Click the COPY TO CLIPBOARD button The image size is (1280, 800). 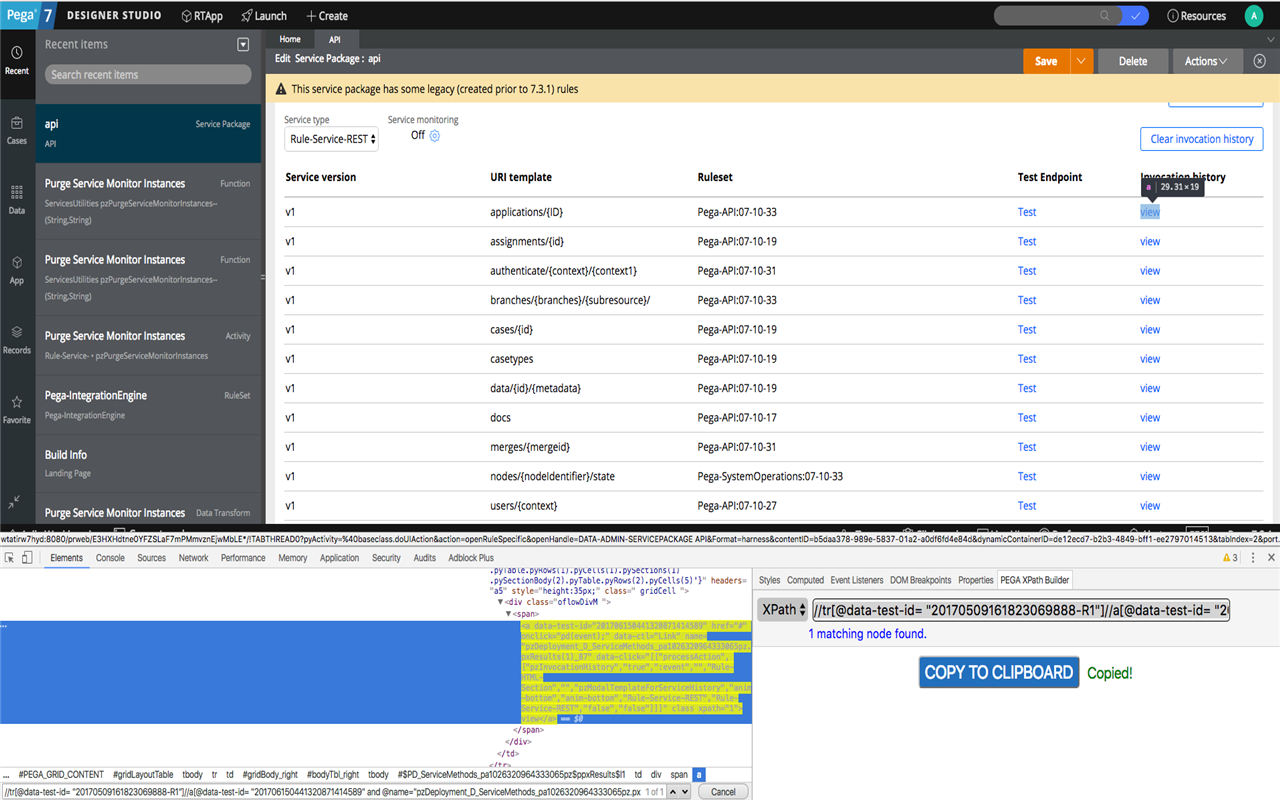998,673
